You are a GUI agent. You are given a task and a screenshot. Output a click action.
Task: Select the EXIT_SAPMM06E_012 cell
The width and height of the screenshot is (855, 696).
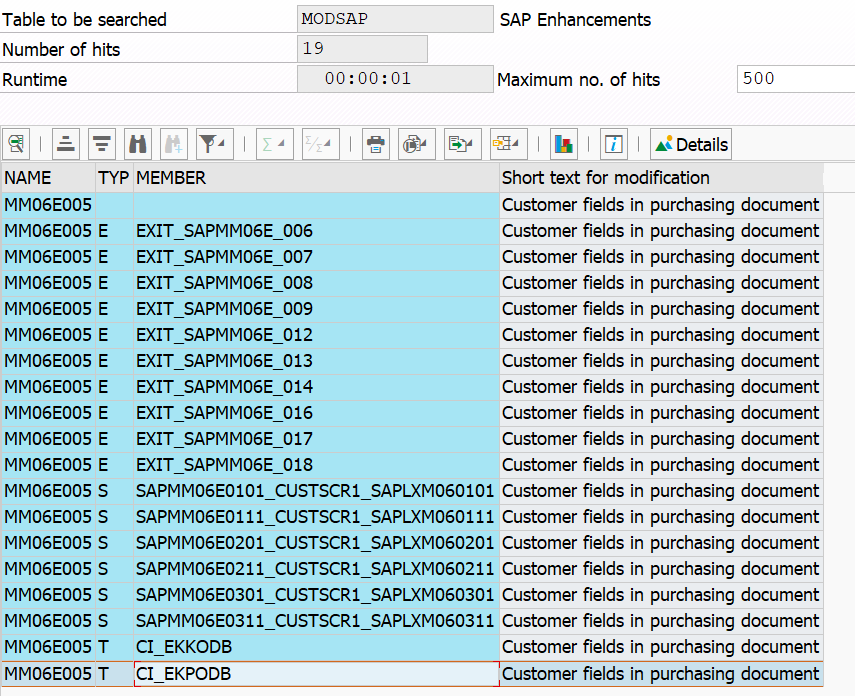316,335
